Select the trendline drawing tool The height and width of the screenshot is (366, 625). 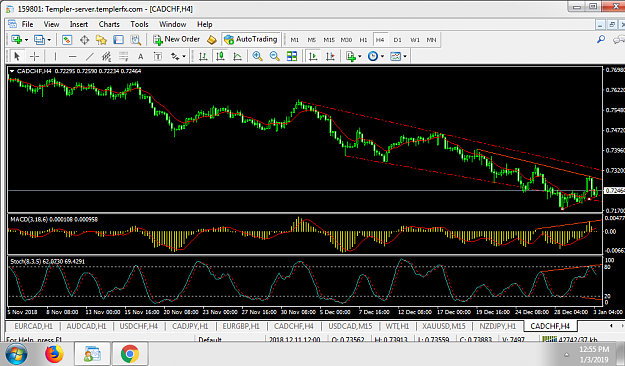90,56
